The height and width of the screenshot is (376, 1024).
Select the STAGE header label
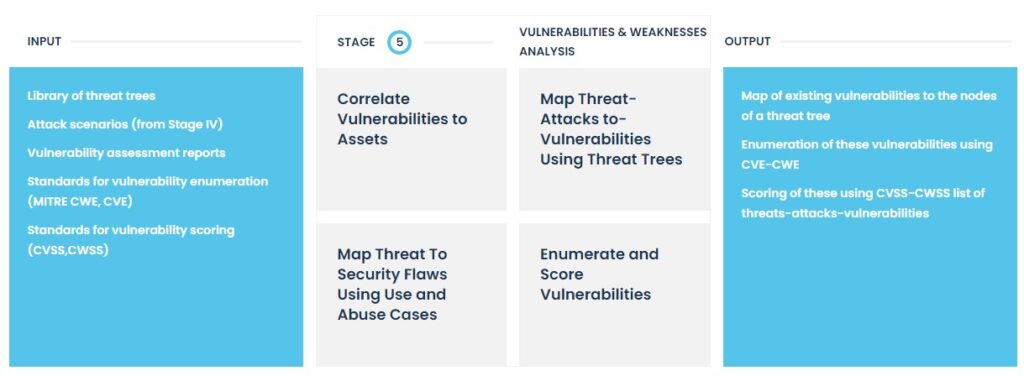pos(356,42)
